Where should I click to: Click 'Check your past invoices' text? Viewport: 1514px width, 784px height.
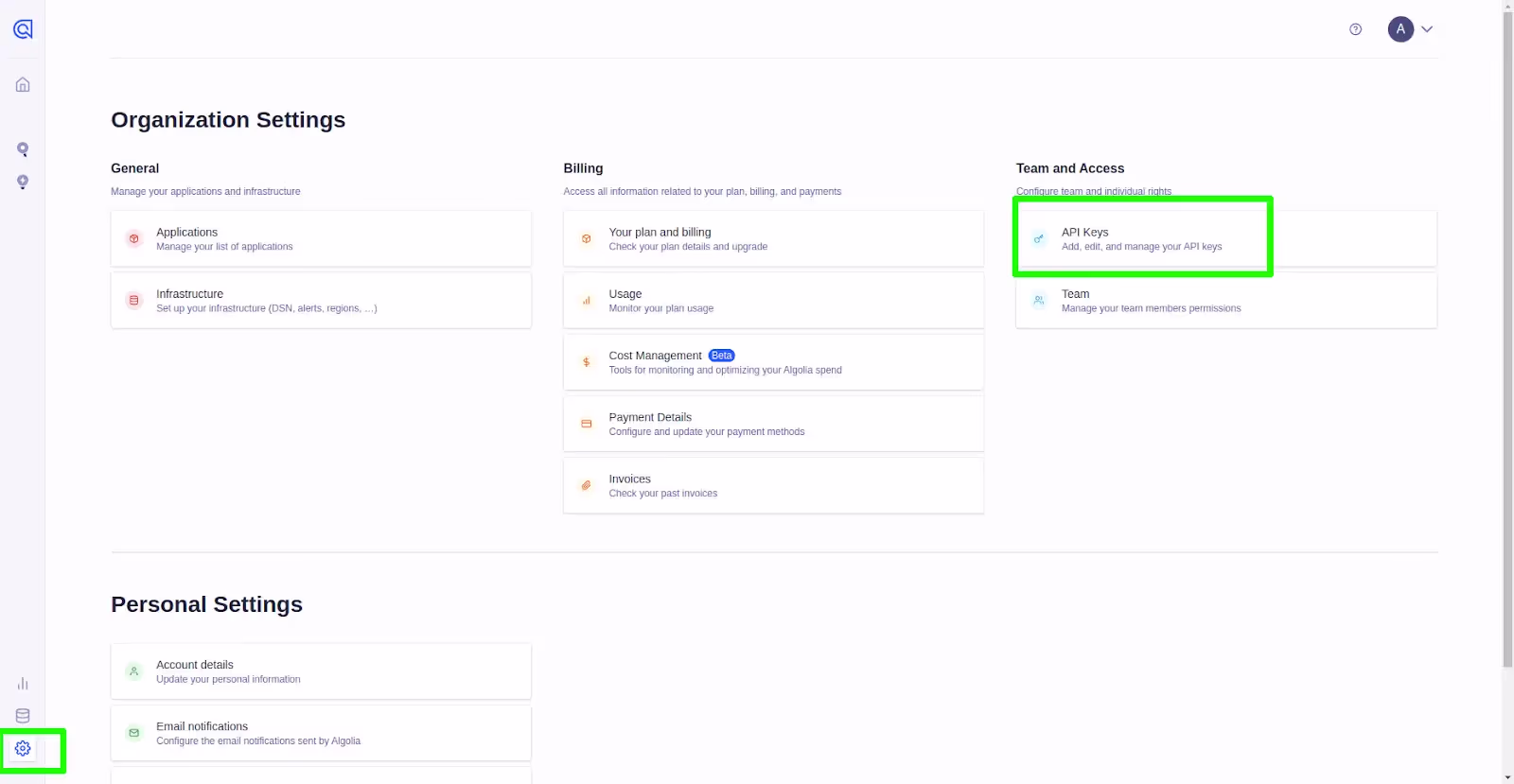pos(663,494)
